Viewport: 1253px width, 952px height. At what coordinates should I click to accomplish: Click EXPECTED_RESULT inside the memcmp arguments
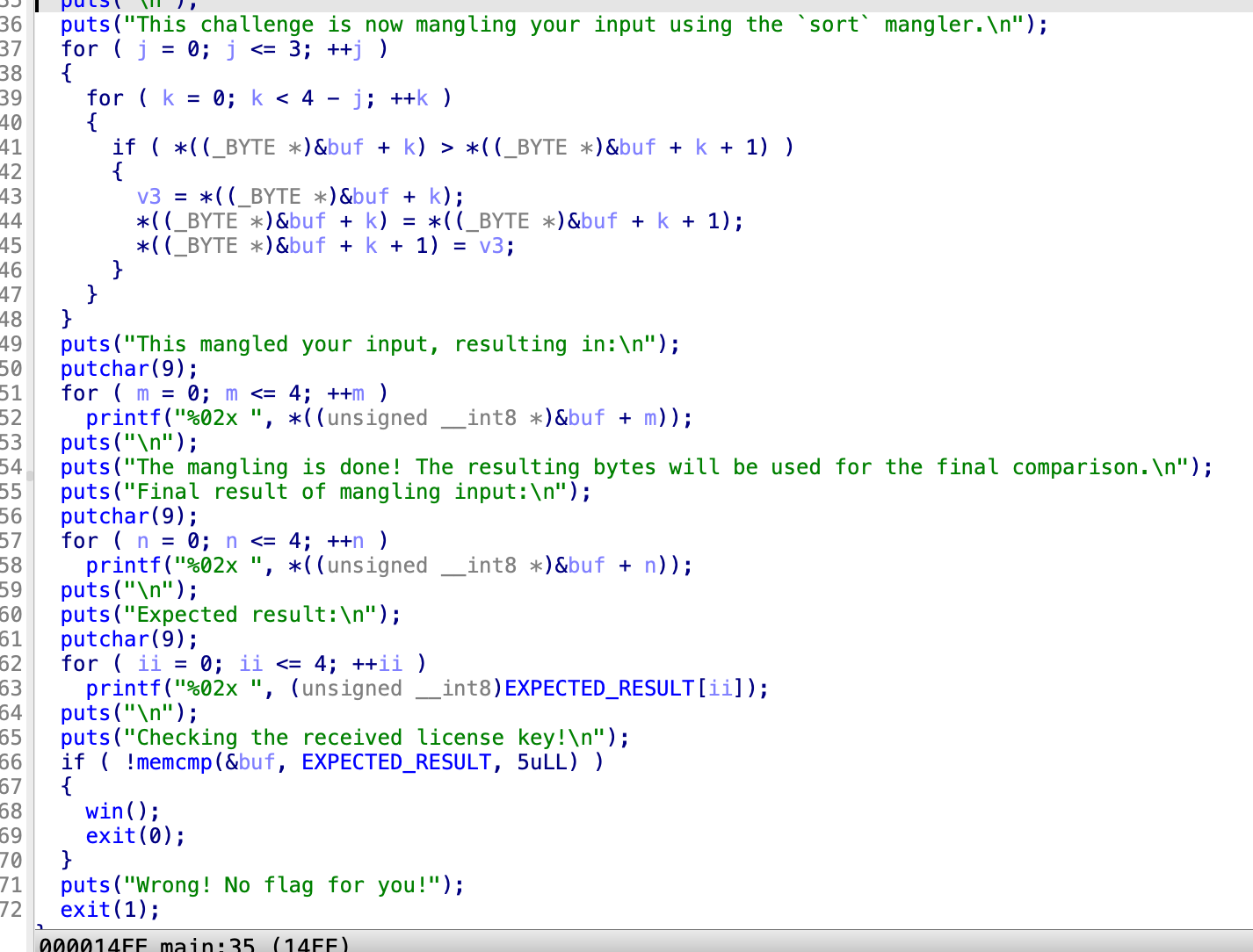395,761
